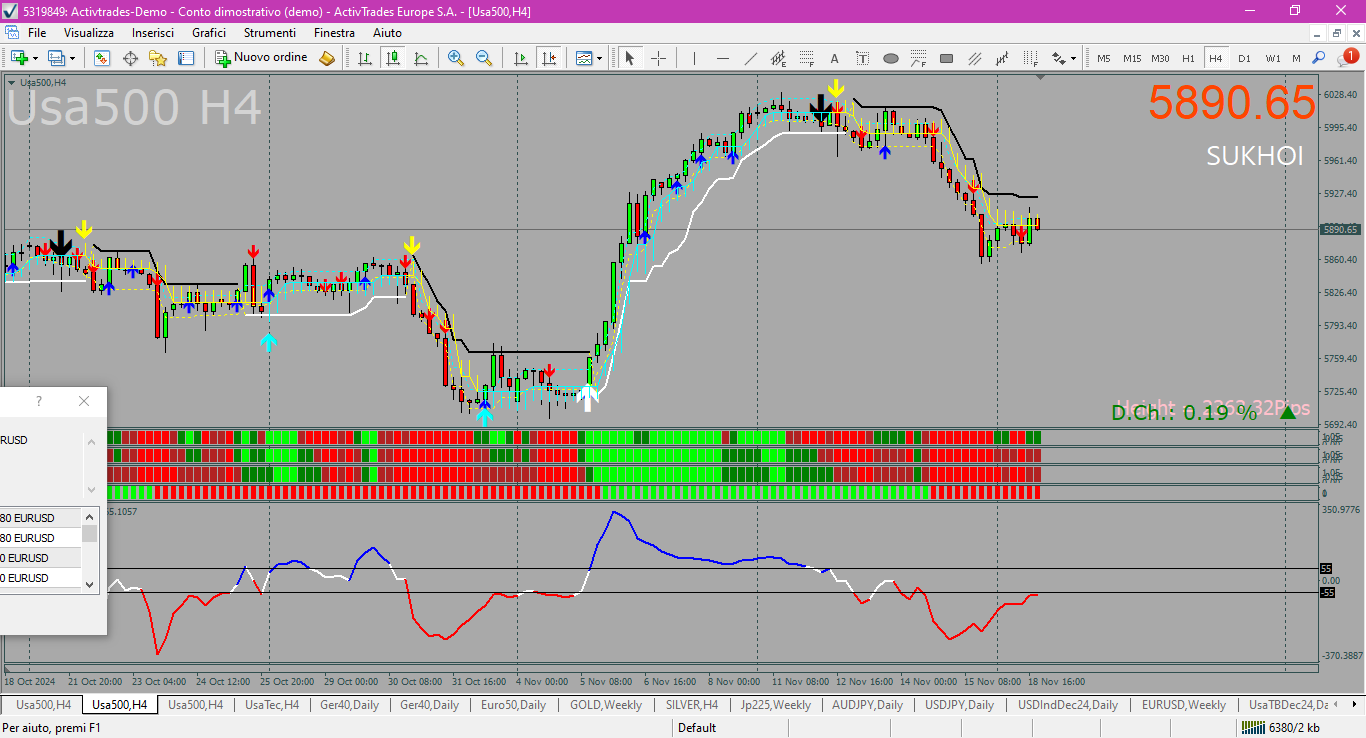Draw a vertical line
This screenshot has width=1366, height=738.
click(x=694, y=58)
